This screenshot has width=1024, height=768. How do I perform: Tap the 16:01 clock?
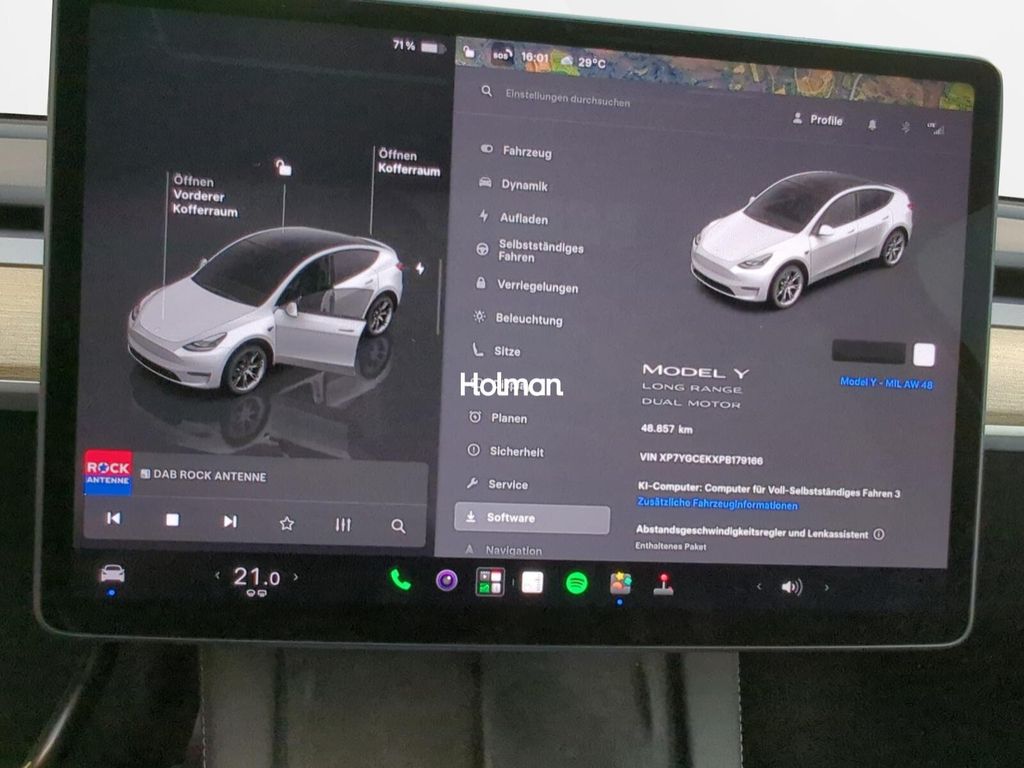[535, 57]
